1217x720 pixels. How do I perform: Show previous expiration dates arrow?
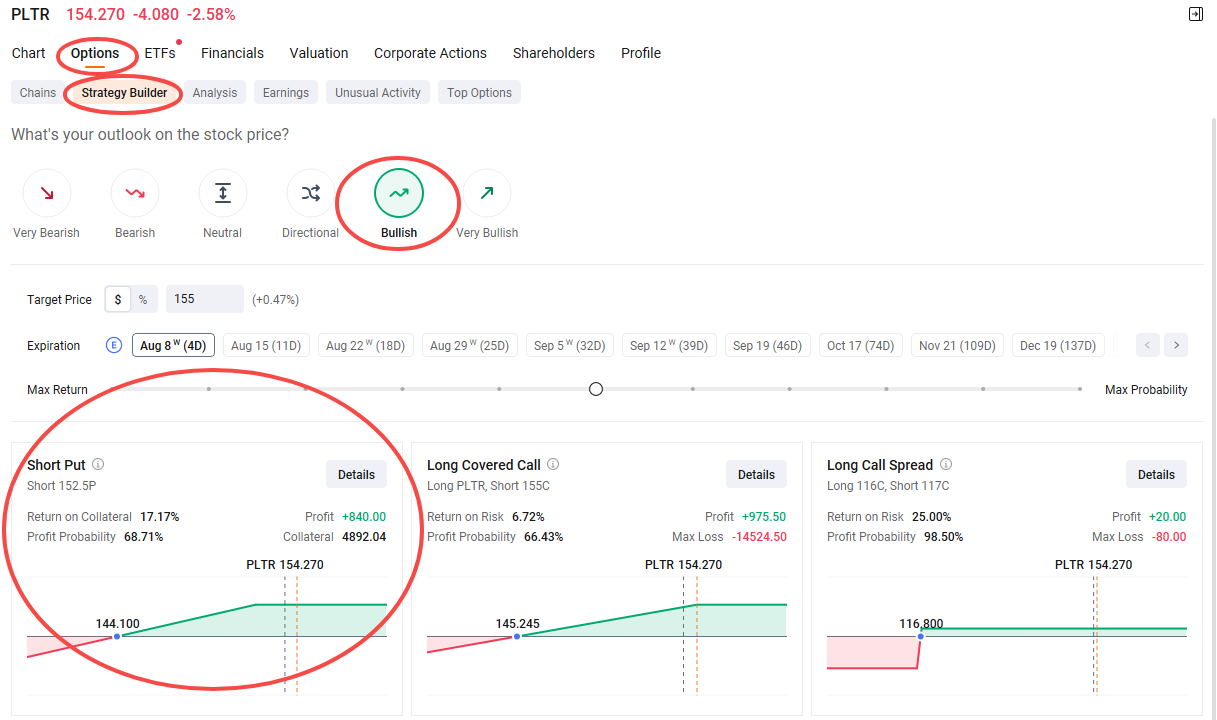[1148, 345]
